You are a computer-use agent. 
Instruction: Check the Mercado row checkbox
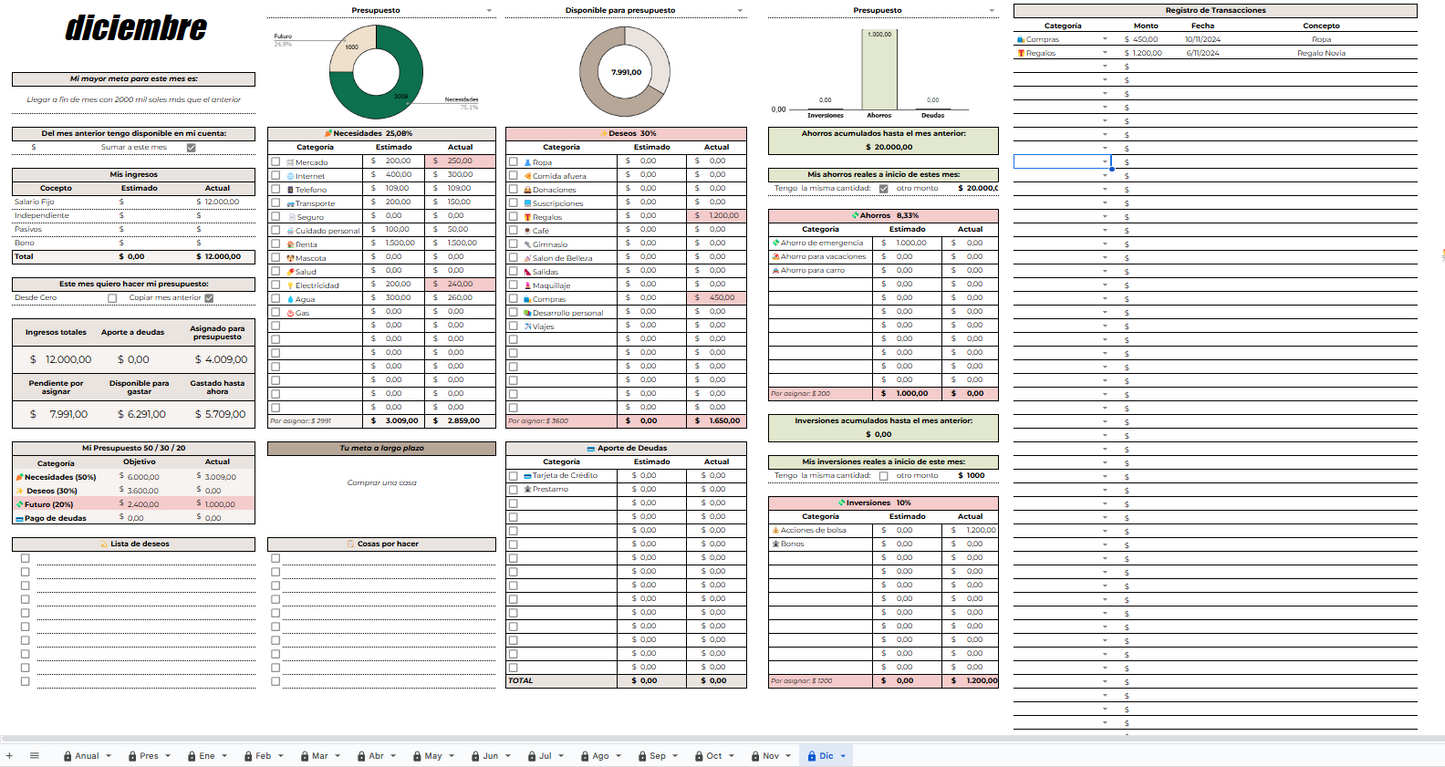[276, 162]
